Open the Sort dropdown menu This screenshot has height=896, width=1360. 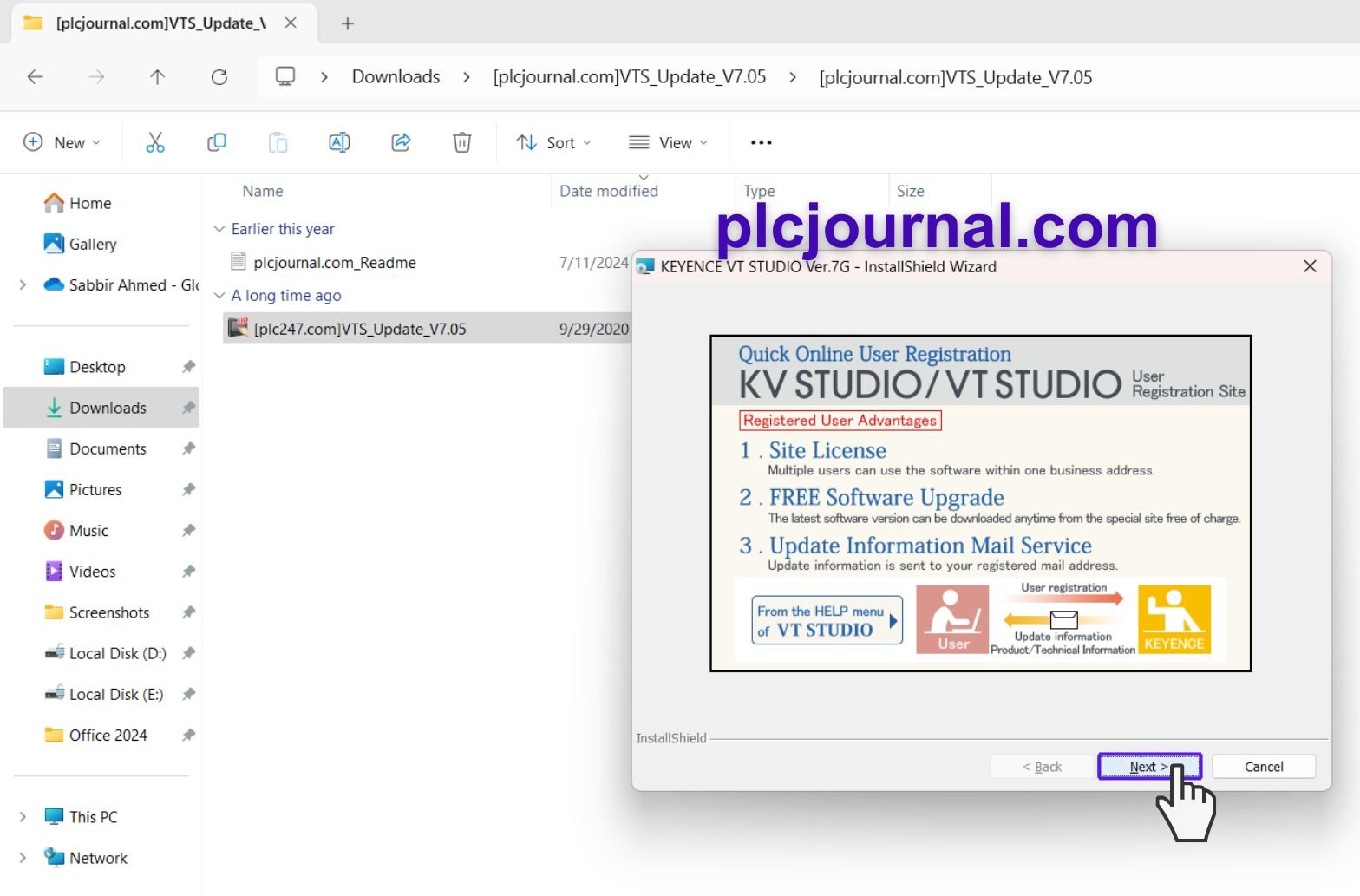coord(553,142)
